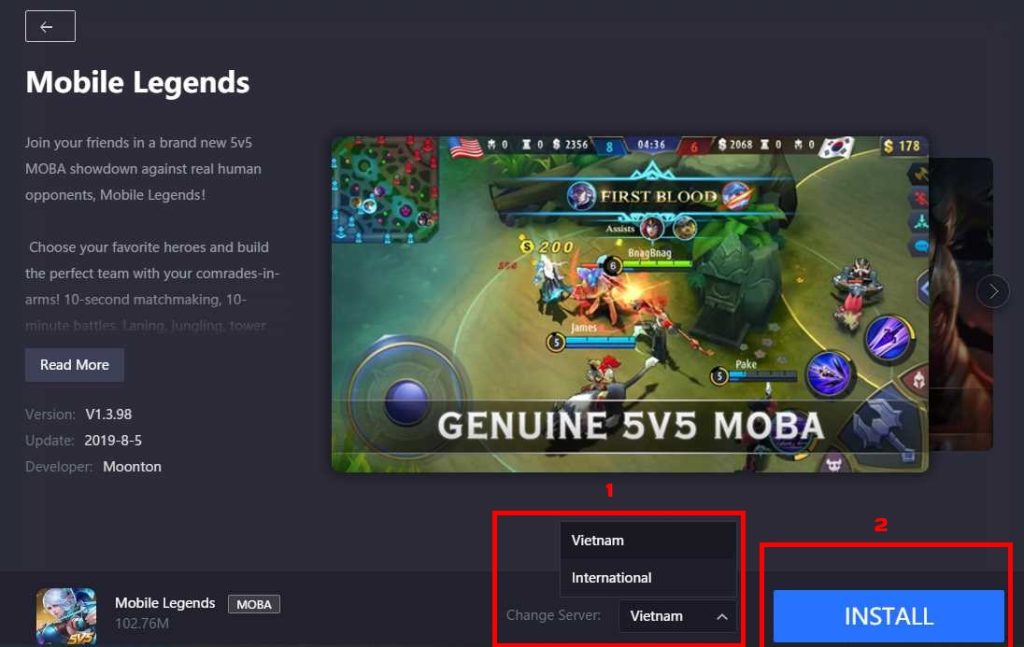Click the Read More button

(x=74, y=365)
